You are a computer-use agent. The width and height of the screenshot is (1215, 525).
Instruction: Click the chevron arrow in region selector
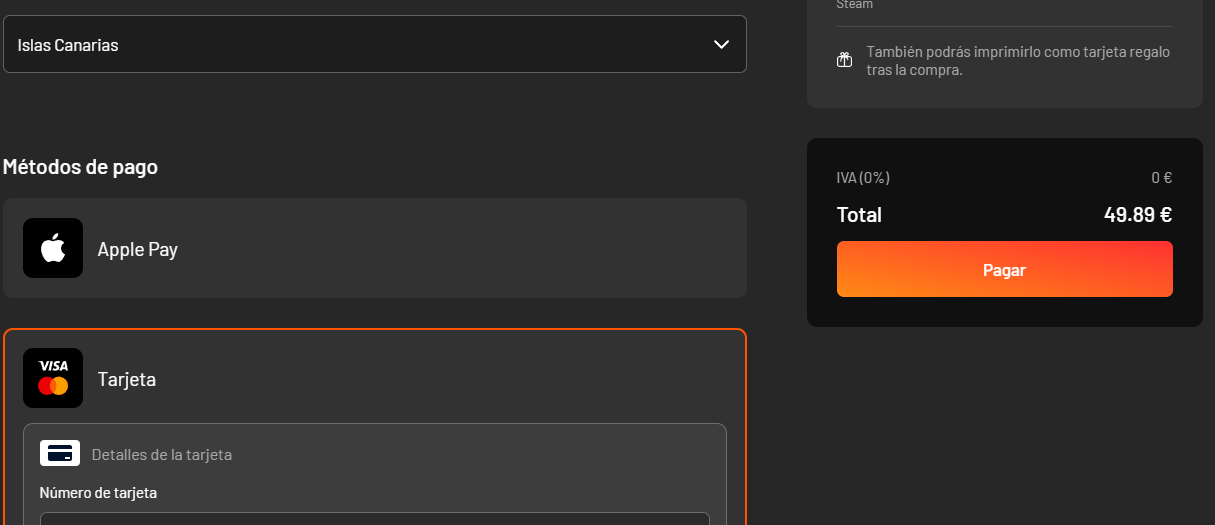coord(721,44)
